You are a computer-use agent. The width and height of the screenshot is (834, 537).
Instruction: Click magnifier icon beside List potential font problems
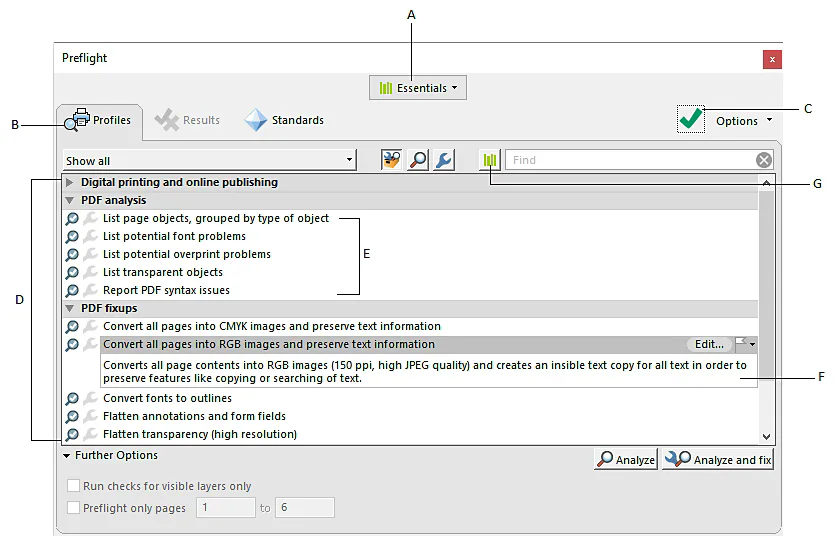(72, 237)
